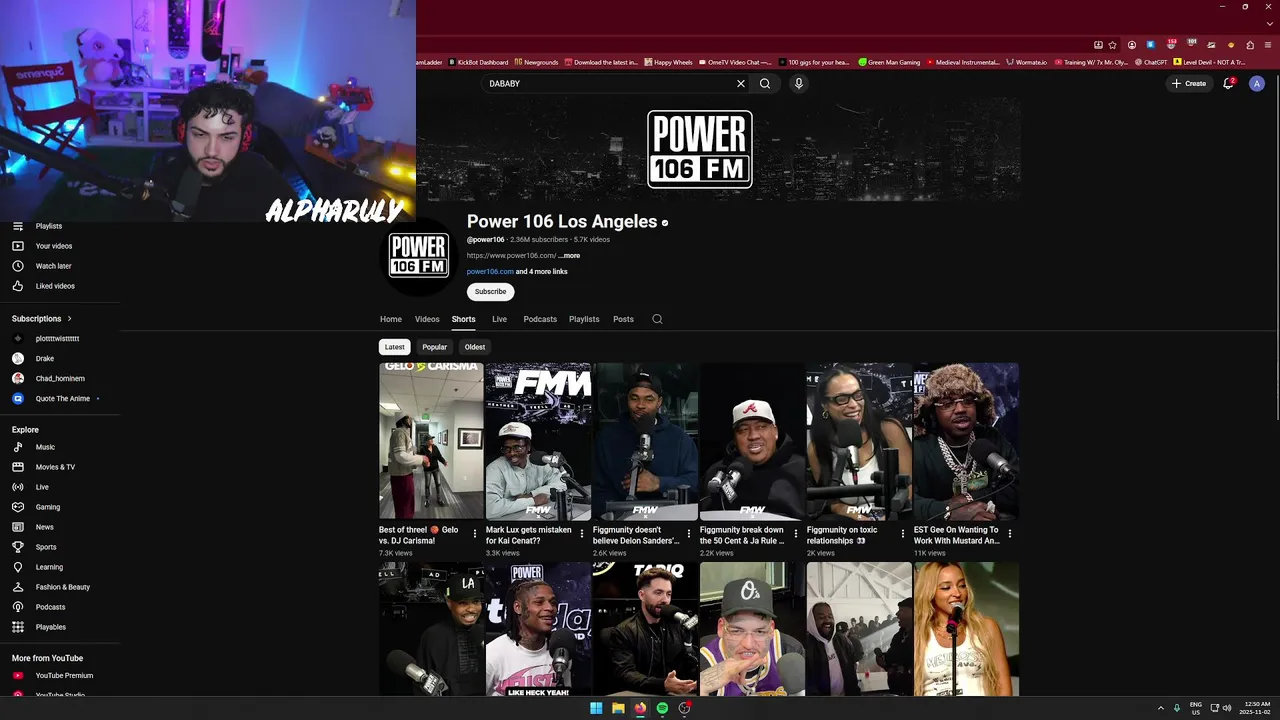Open the Wormate.io bookmark

pos(1027,62)
